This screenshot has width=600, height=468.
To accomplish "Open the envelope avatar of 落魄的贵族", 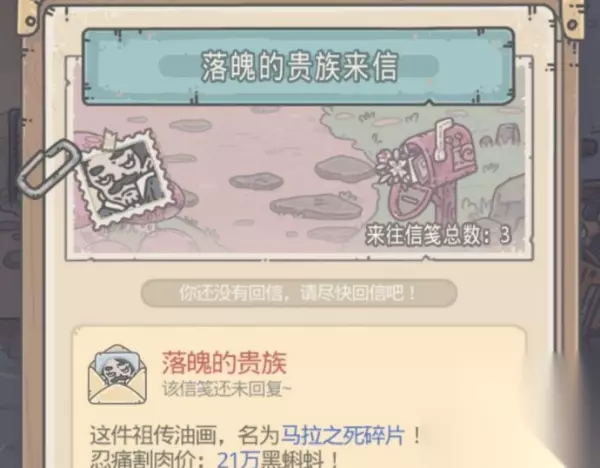I will click(x=117, y=375).
